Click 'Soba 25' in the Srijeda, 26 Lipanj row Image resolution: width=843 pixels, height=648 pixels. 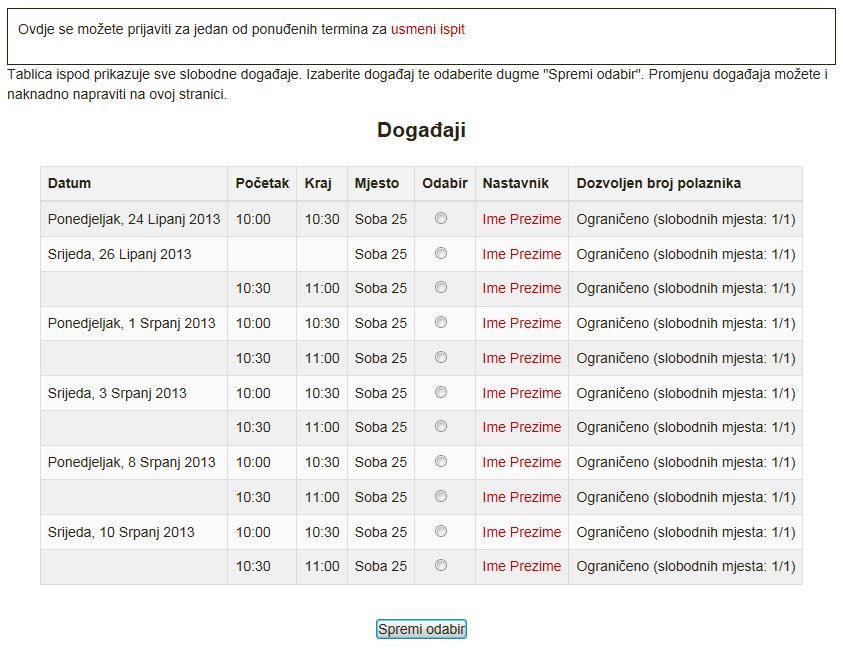click(381, 254)
